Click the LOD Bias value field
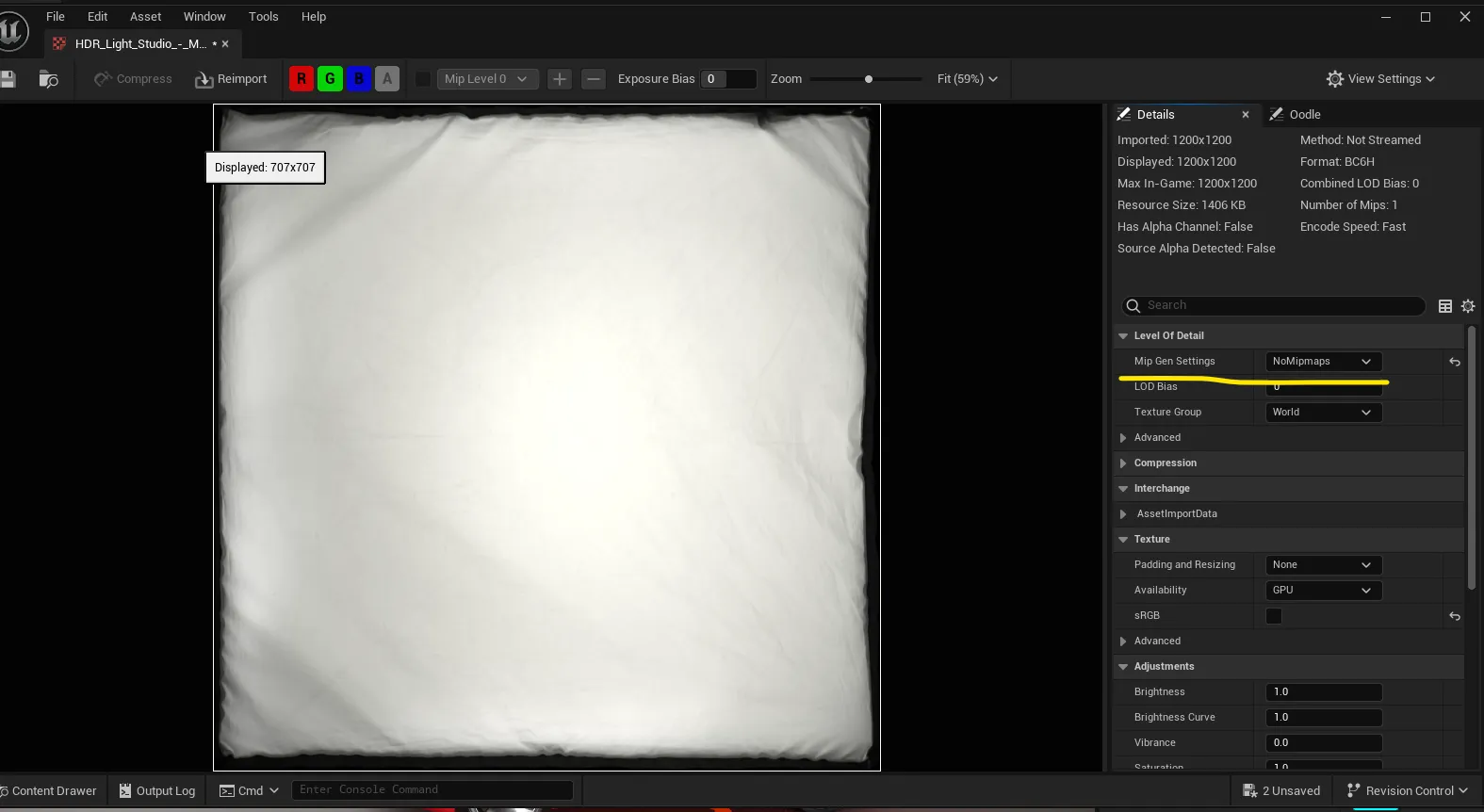This screenshot has width=1484, height=812. coord(1324,387)
